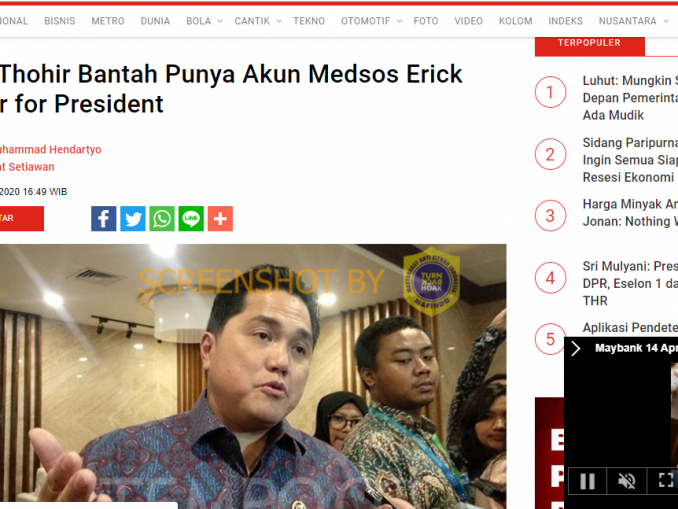
Task: Share article via LINE icon
Action: click(191, 219)
